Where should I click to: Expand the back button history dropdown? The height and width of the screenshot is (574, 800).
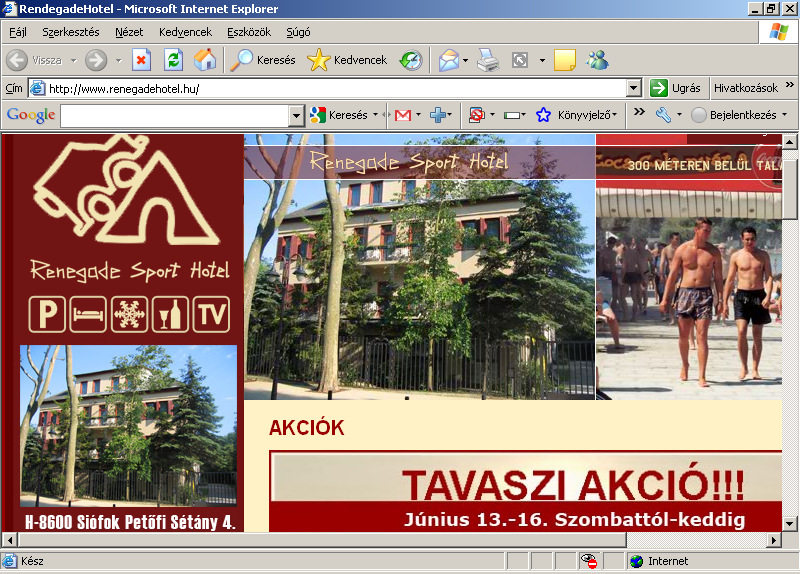[x=74, y=61]
